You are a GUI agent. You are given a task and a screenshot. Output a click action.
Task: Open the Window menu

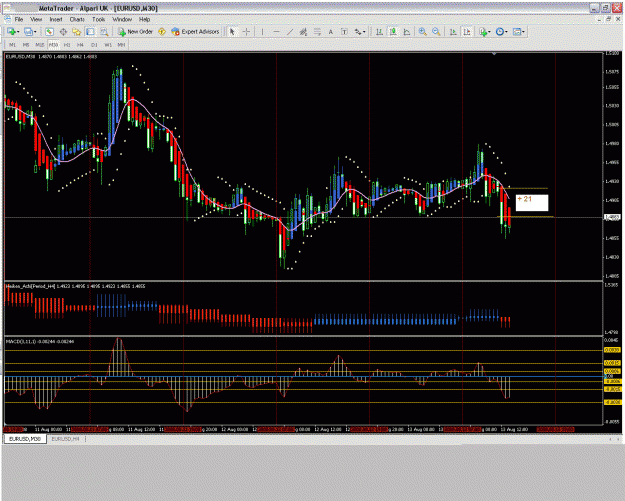(122, 19)
